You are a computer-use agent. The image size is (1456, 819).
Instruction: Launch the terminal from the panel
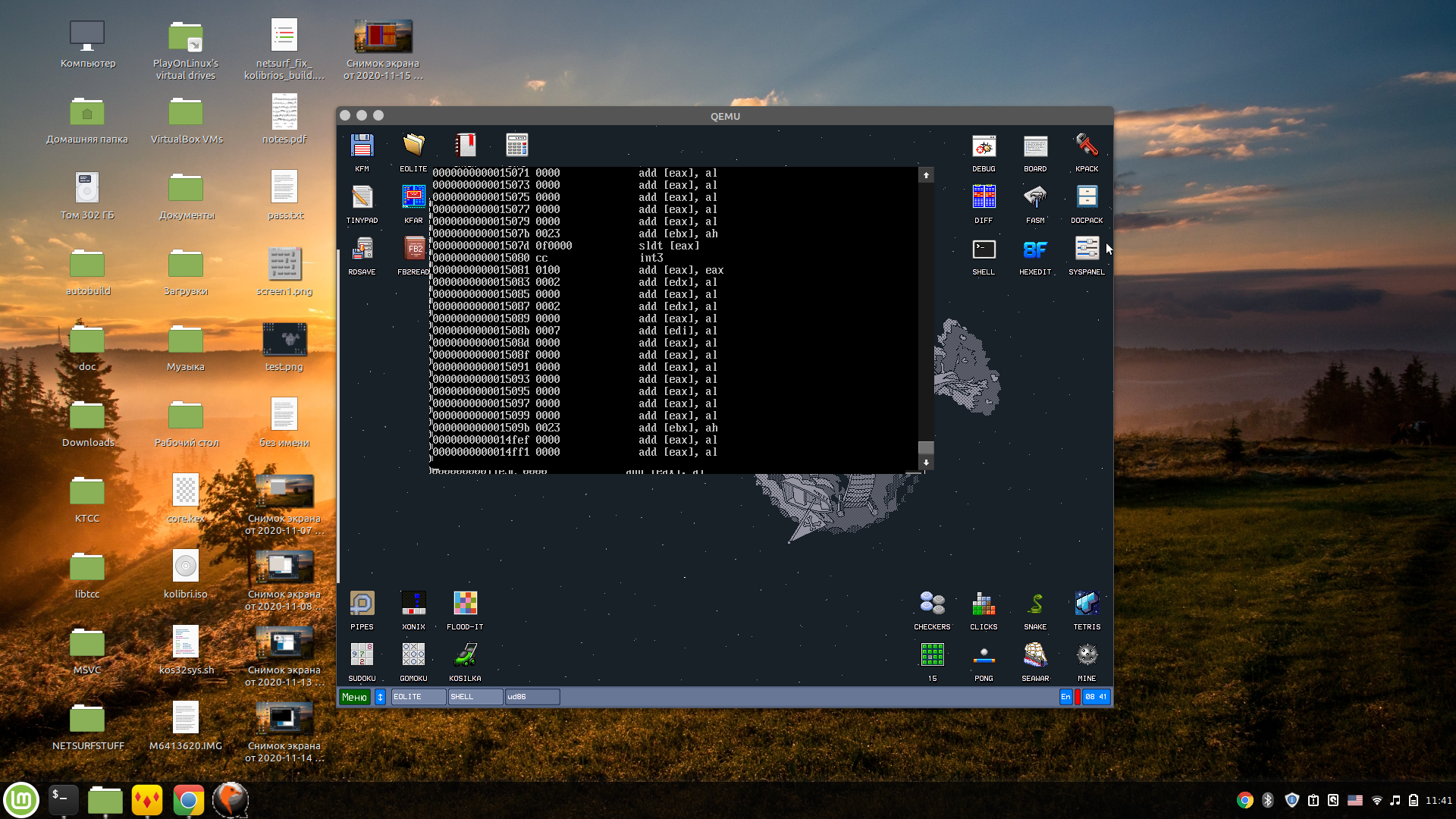[x=64, y=800]
